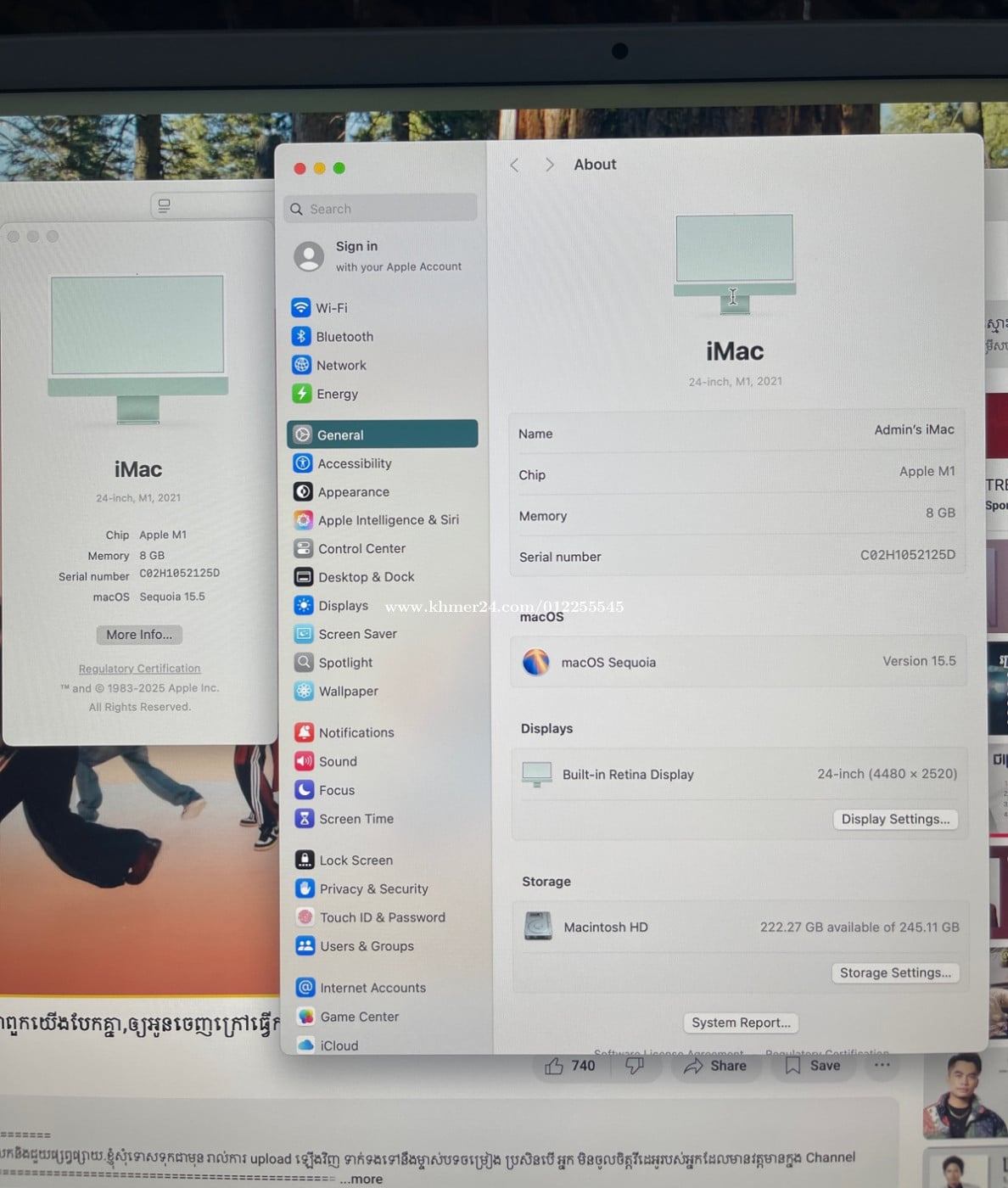This screenshot has width=1008, height=1188.
Task: Open Privacy & Security pane
Action: (x=373, y=889)
